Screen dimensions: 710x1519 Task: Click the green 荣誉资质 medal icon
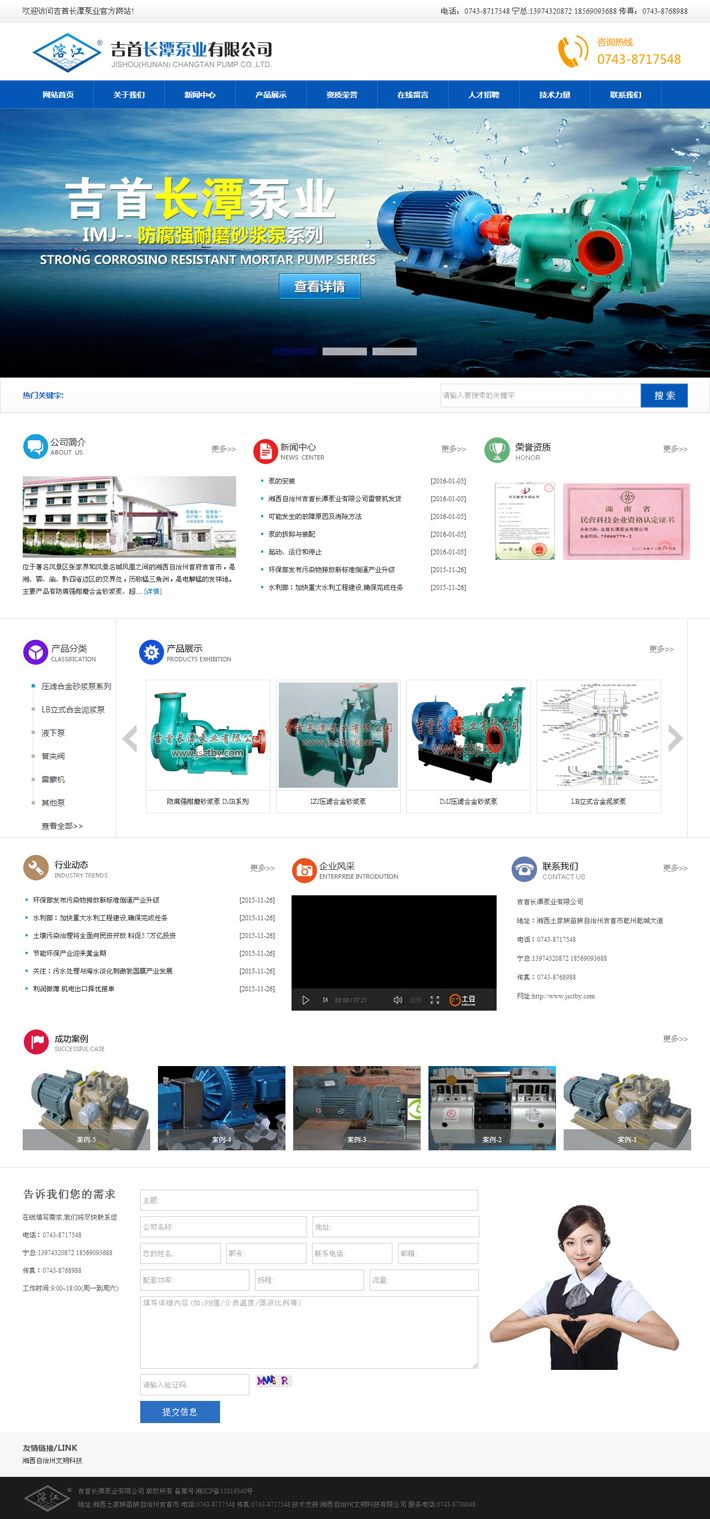pos(497,451)
